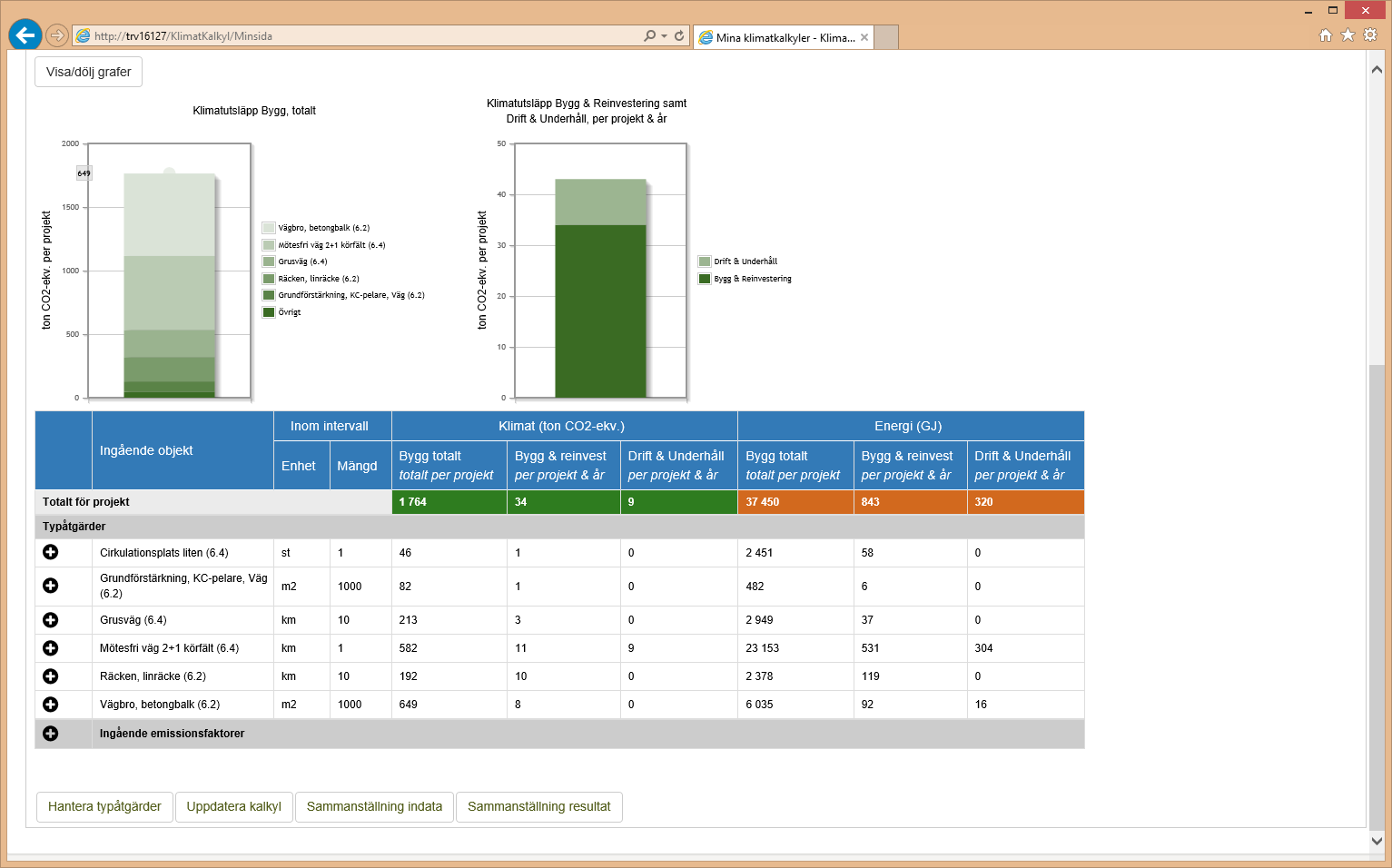This screenshot has width=1392, height=868.
Task: Click total energy value 37 450
Action: [795, 501]
